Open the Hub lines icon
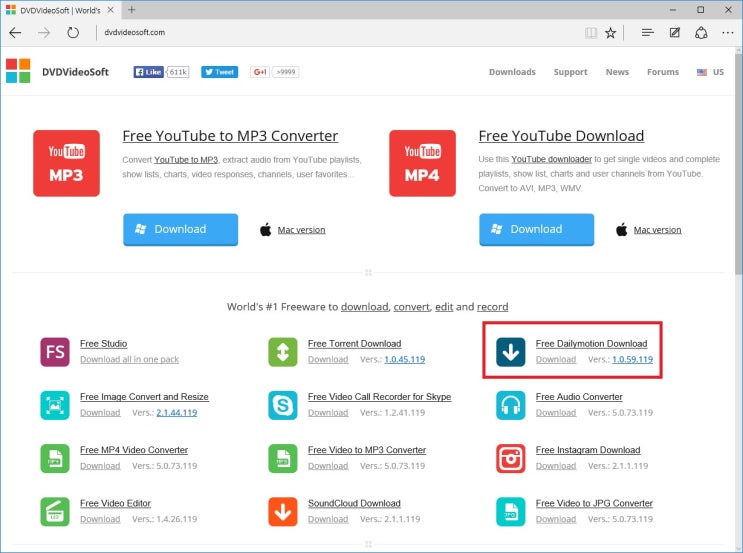Screen dimensions: 743x553 (647, 33)
